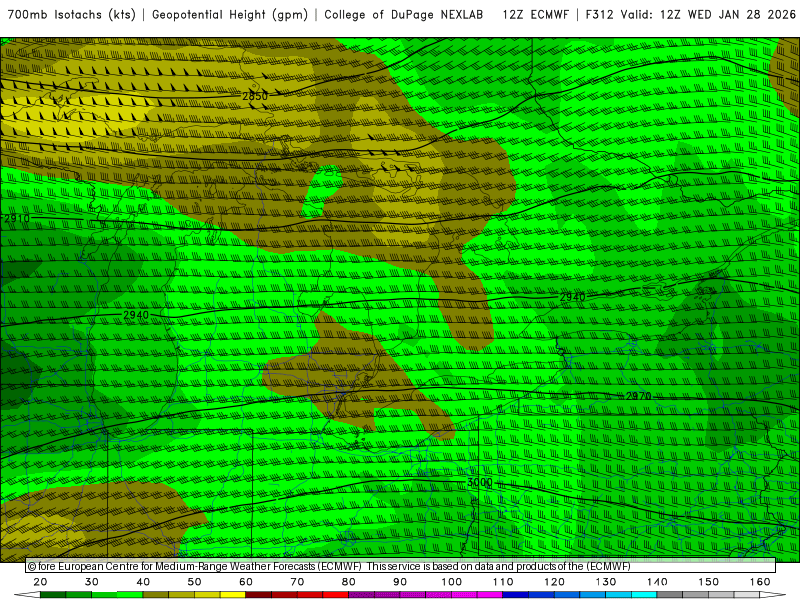
Task: Click the 70 value on the color scale
Action: [x=297, y=582]
